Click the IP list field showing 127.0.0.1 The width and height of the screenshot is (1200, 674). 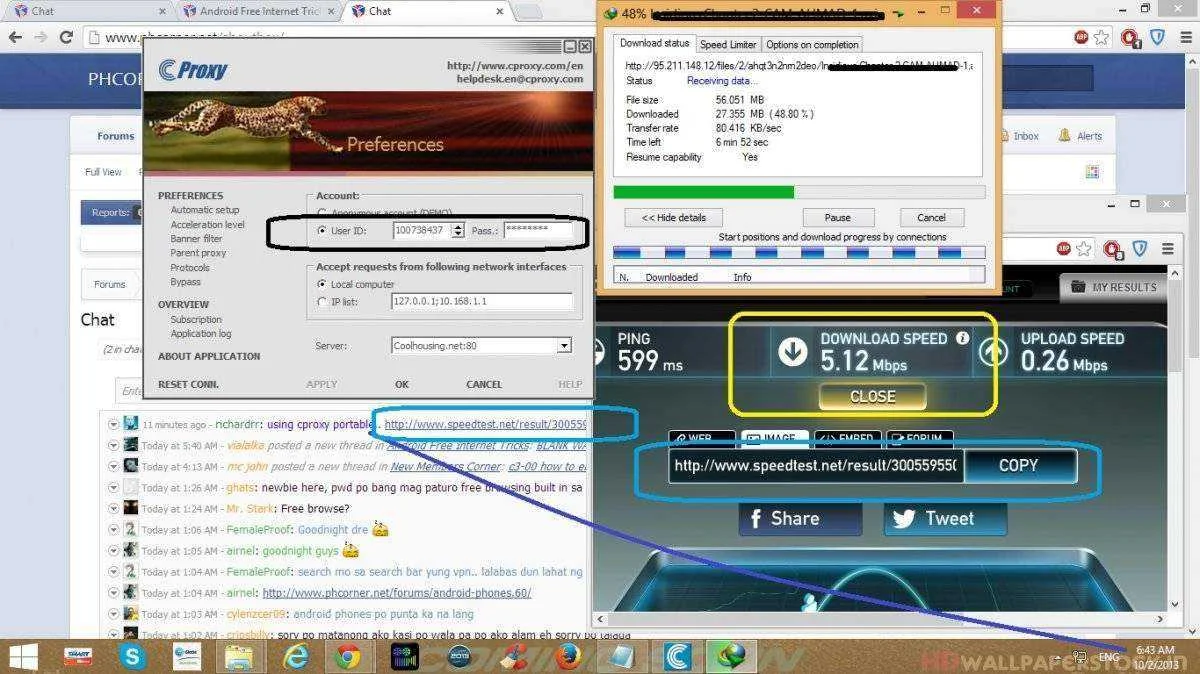[x=482, y=301]
